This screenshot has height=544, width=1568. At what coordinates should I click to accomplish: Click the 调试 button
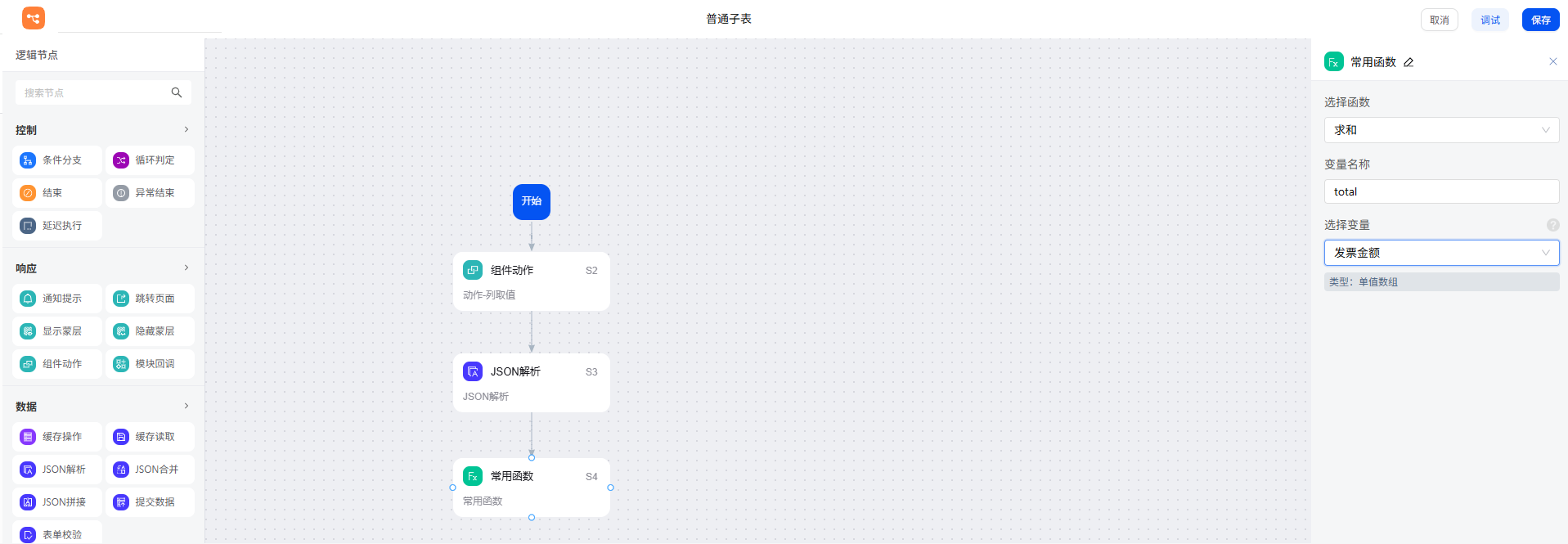(1490, 20)
